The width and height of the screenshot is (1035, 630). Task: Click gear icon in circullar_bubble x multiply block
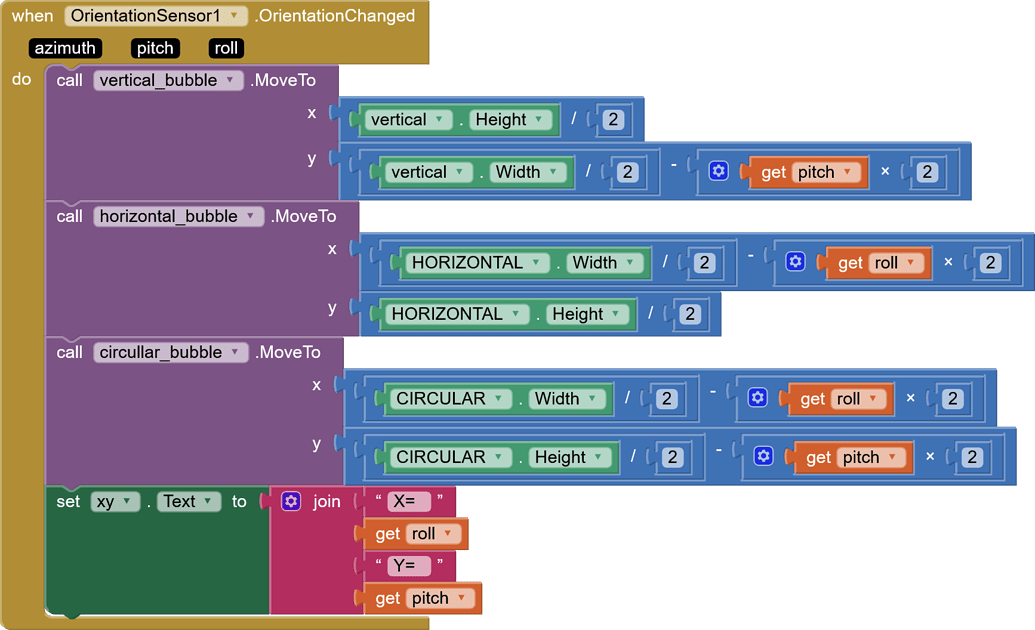coord(758,398)
